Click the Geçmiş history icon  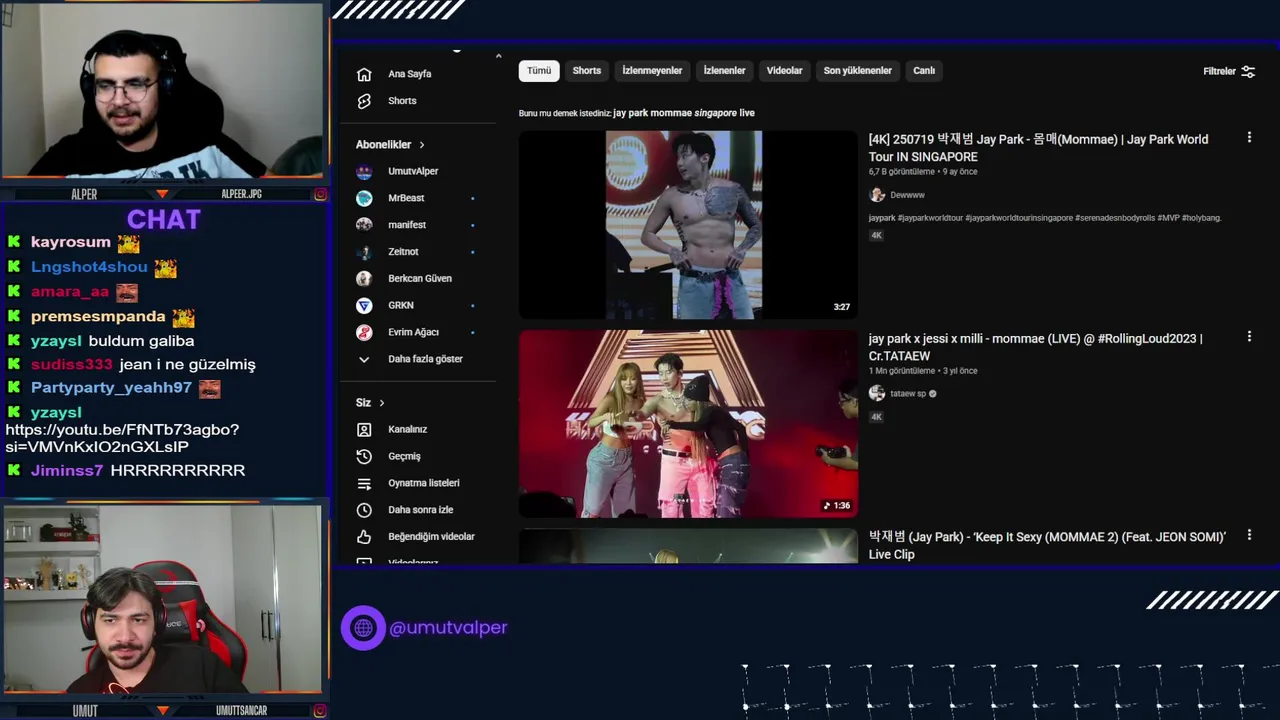click(364, 456)
